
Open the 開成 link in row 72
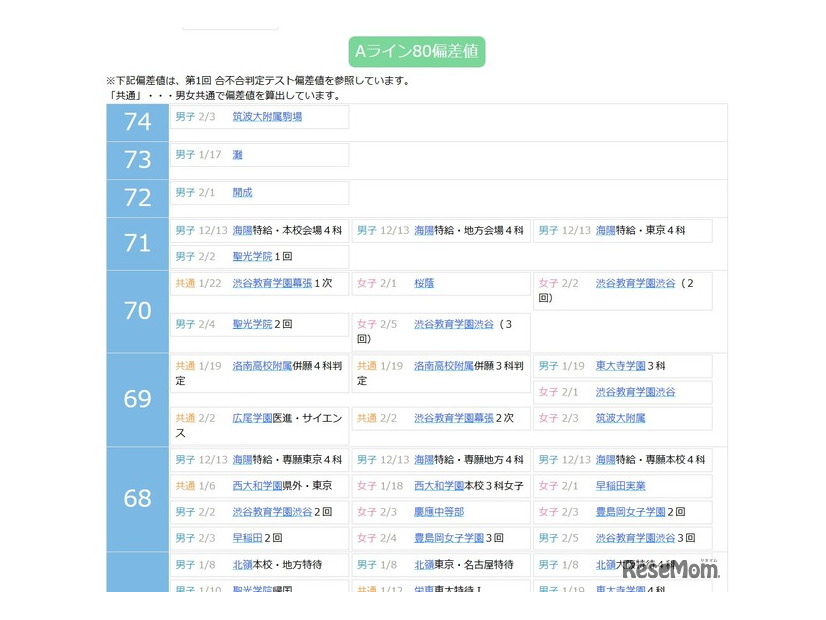(x=242, y=192)
